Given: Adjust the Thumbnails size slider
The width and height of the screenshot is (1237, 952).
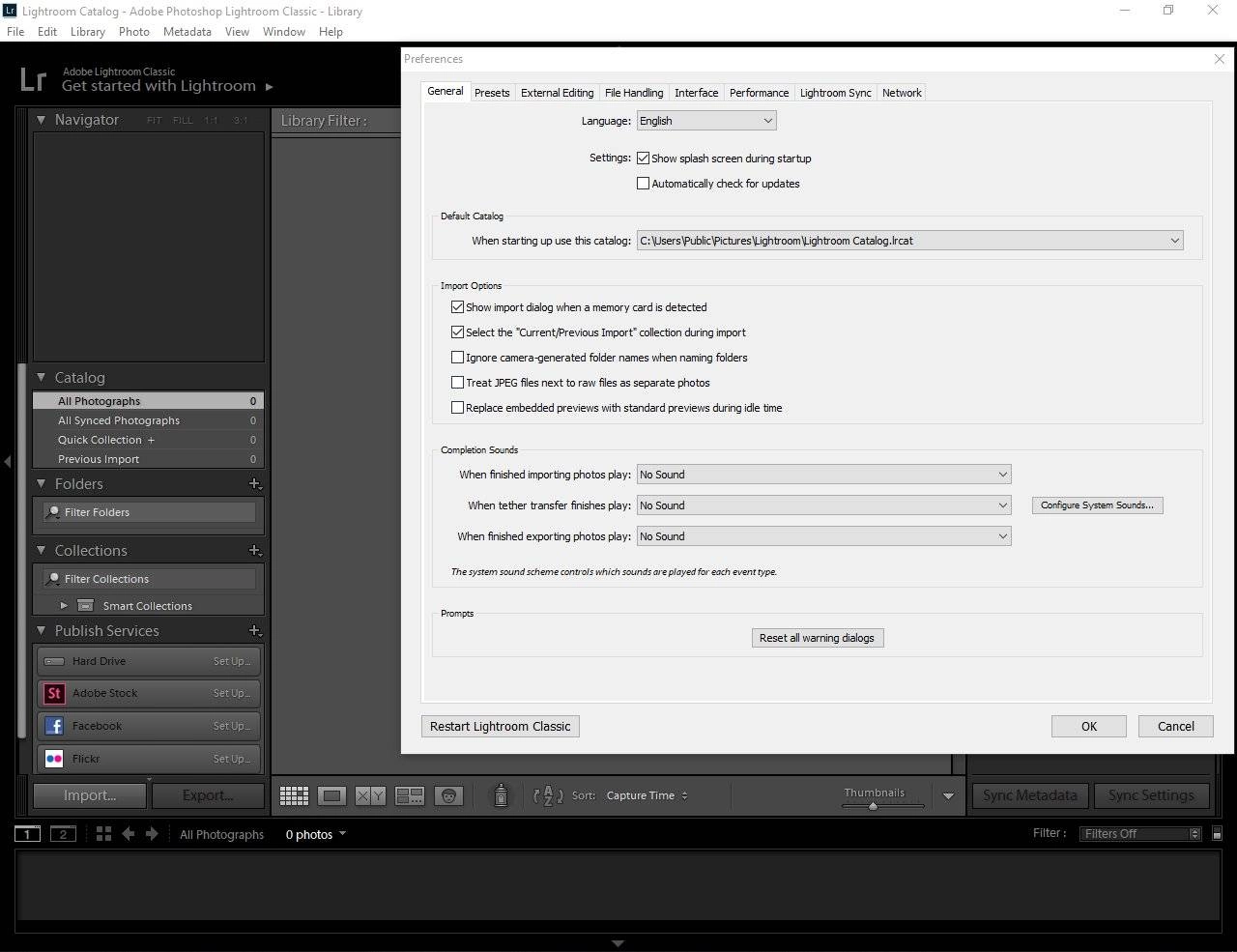Looking at the screenshot, I should [x=873, y=806].
